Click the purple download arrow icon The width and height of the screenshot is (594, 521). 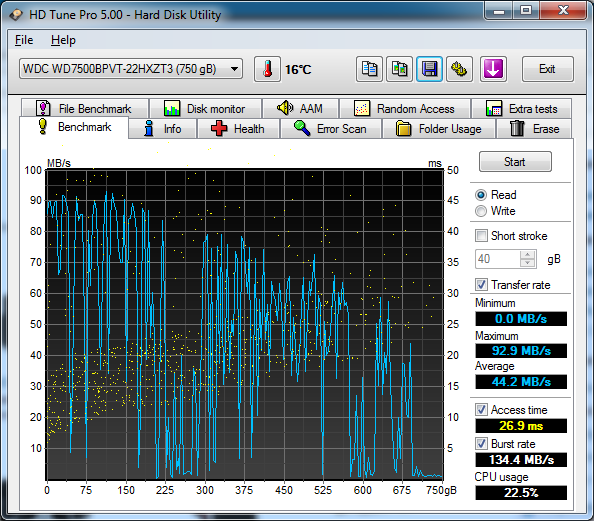[x=493, y=69]
